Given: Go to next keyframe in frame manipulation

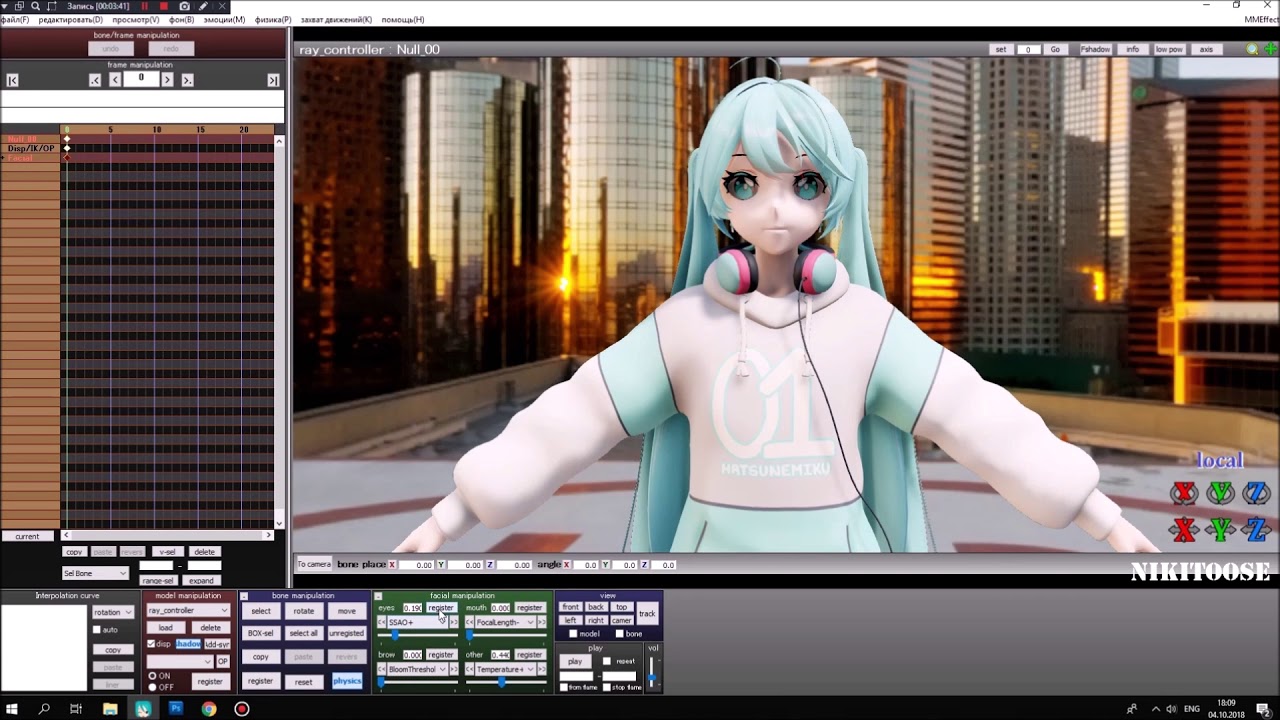Looking at the screenshot, I should coord(187,80).
